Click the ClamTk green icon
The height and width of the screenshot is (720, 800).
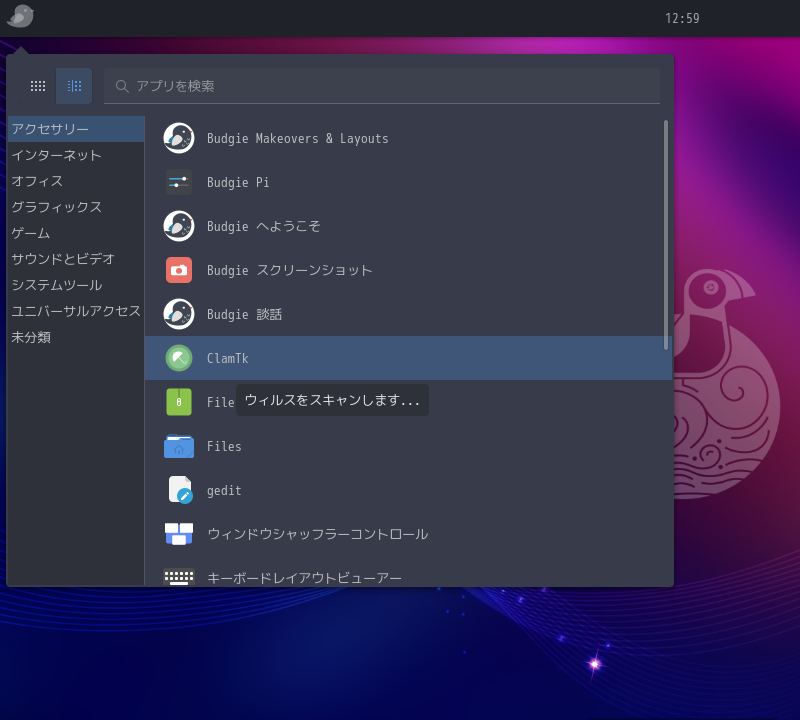[x=179, y=358]
